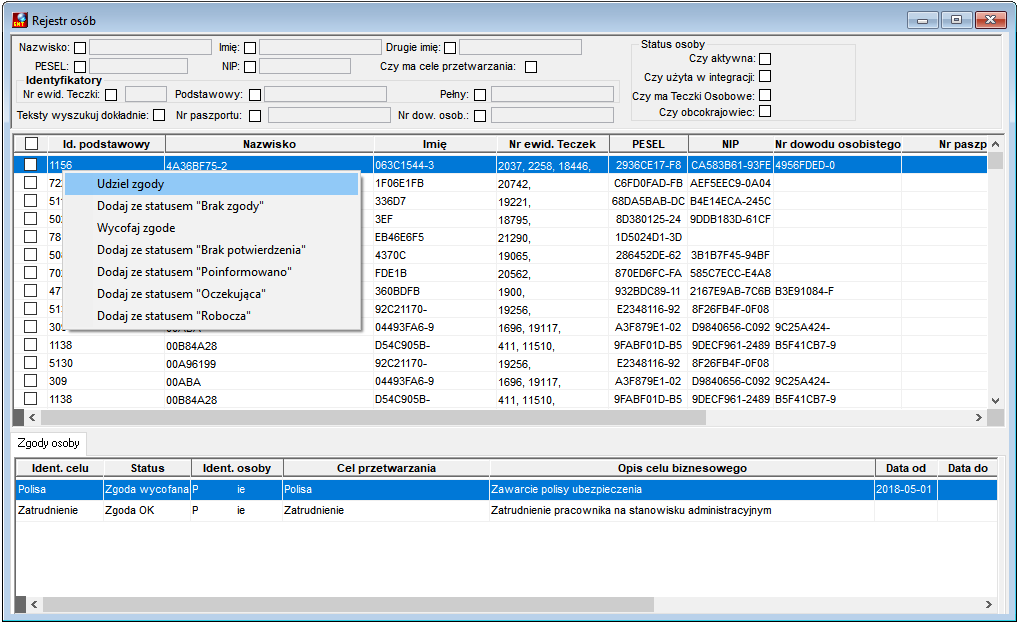This screenshot has width=1017, height=622.
Task: Select the Polisa consent row
Action: tap(506, 489)
